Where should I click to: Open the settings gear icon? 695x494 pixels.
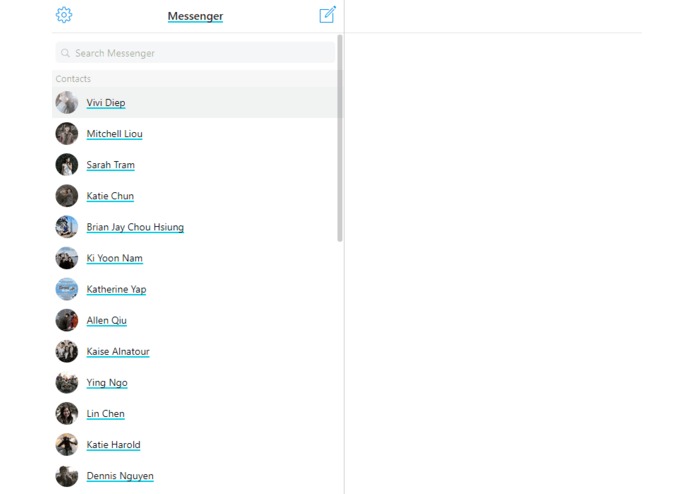pyautogui.click(x=64, y=15)
